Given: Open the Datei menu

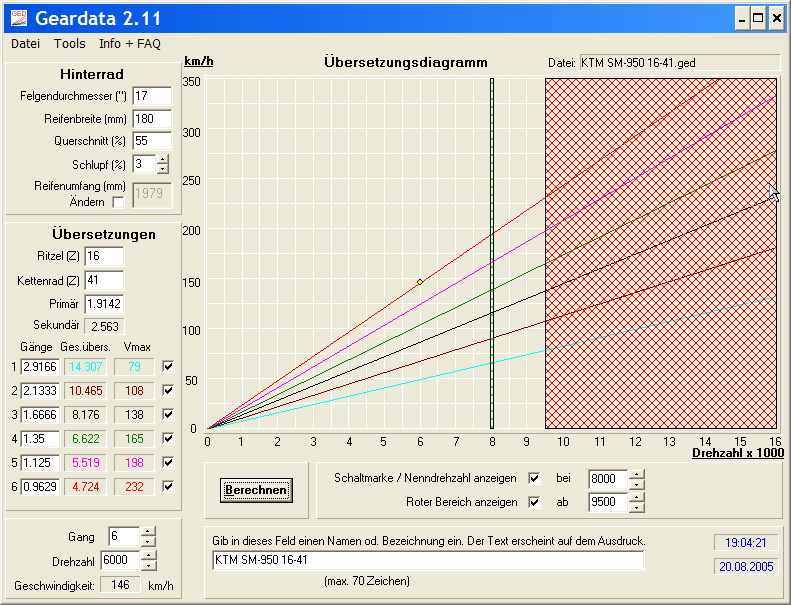Looking at the screenshot, I should click(25, 44).
